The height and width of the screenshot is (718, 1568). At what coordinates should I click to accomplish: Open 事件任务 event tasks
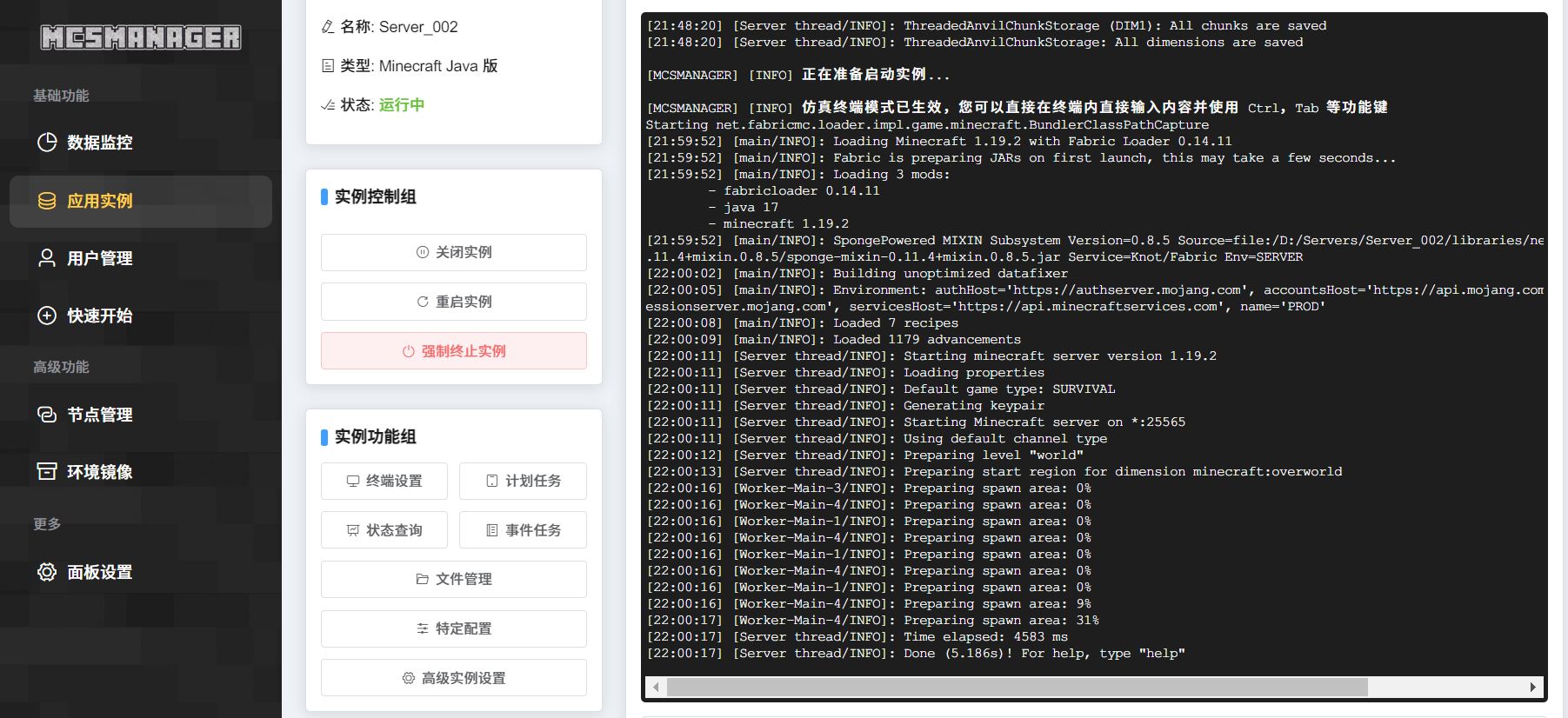point(524,530)
